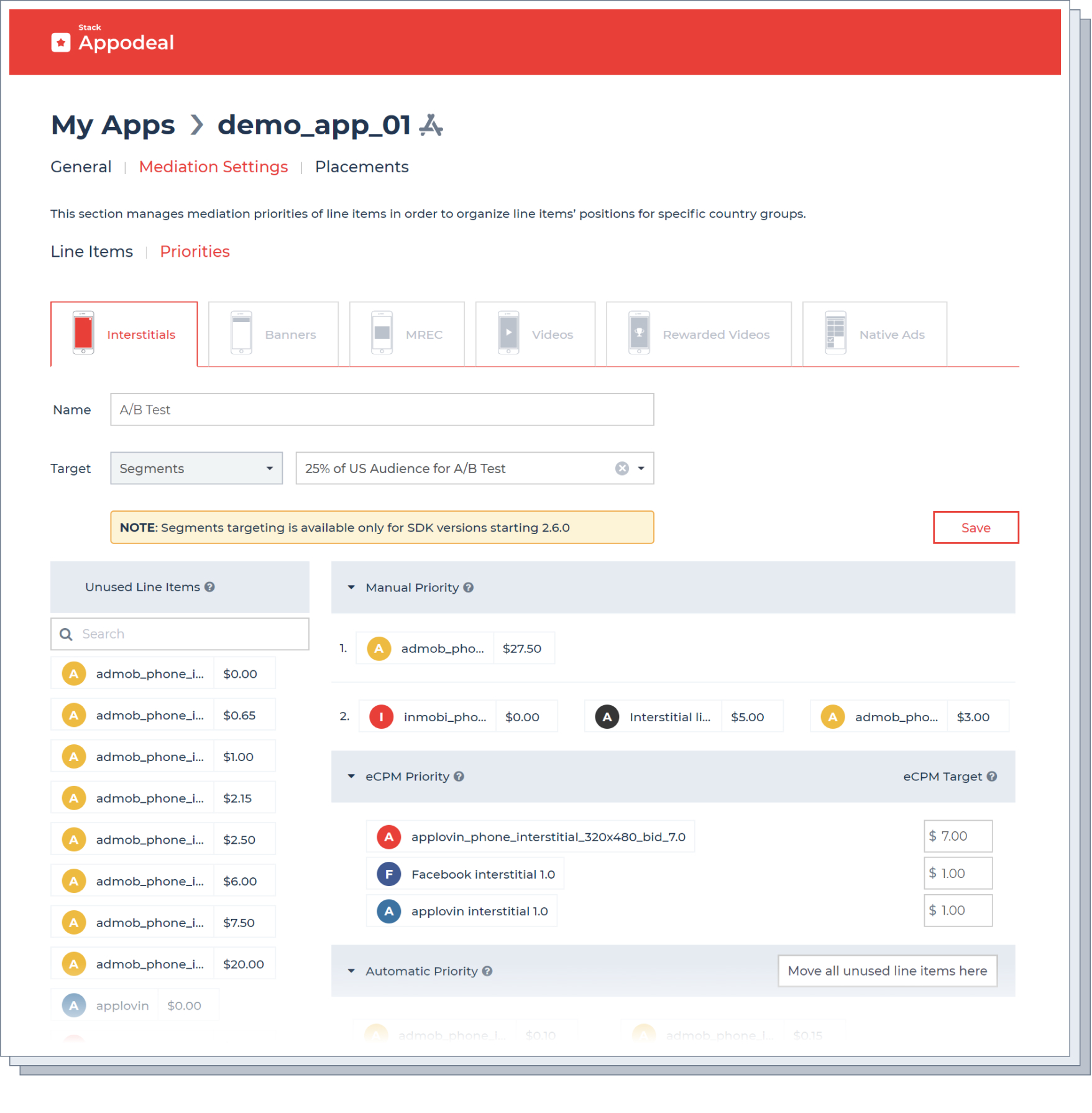1092x1113 pixels.
Task: Open the Placements tab
Action: point(362,167)
